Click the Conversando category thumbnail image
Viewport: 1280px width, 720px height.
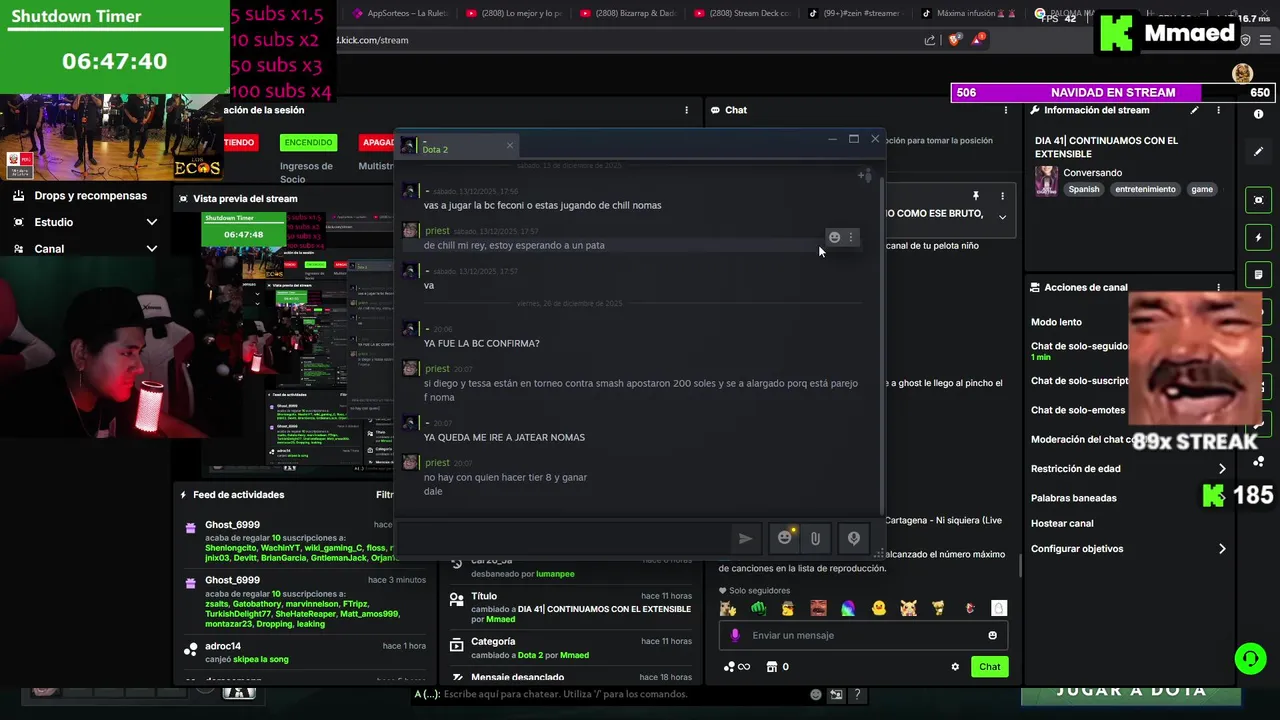point(1046,181)
